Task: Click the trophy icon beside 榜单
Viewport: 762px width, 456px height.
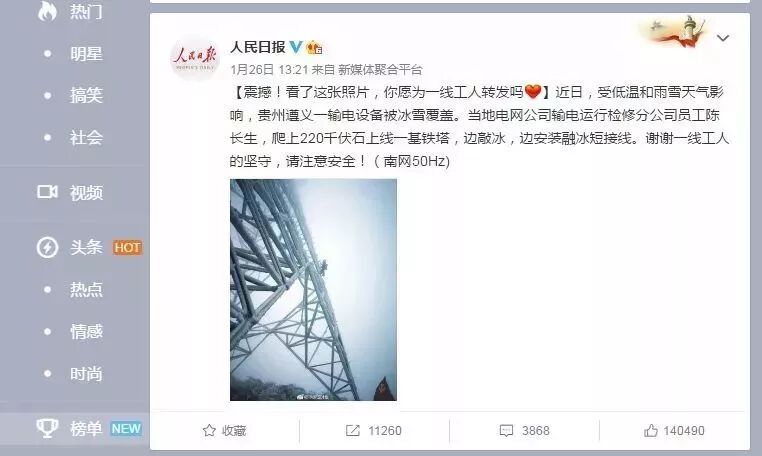Action: [x=47, y=428]
